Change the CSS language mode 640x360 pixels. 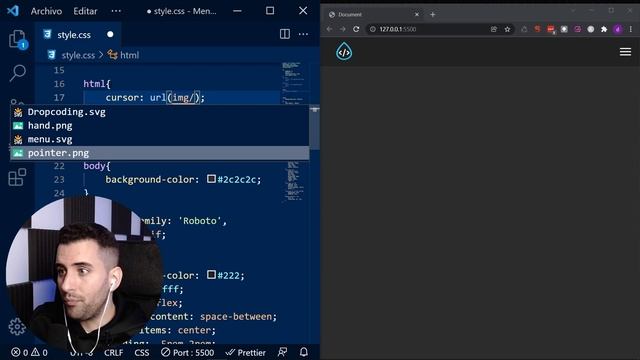[x=142, y=352]
